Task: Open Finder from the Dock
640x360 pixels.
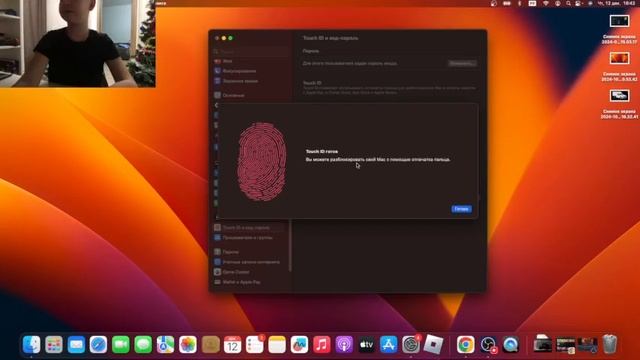Action: click(x=31, y=344)
